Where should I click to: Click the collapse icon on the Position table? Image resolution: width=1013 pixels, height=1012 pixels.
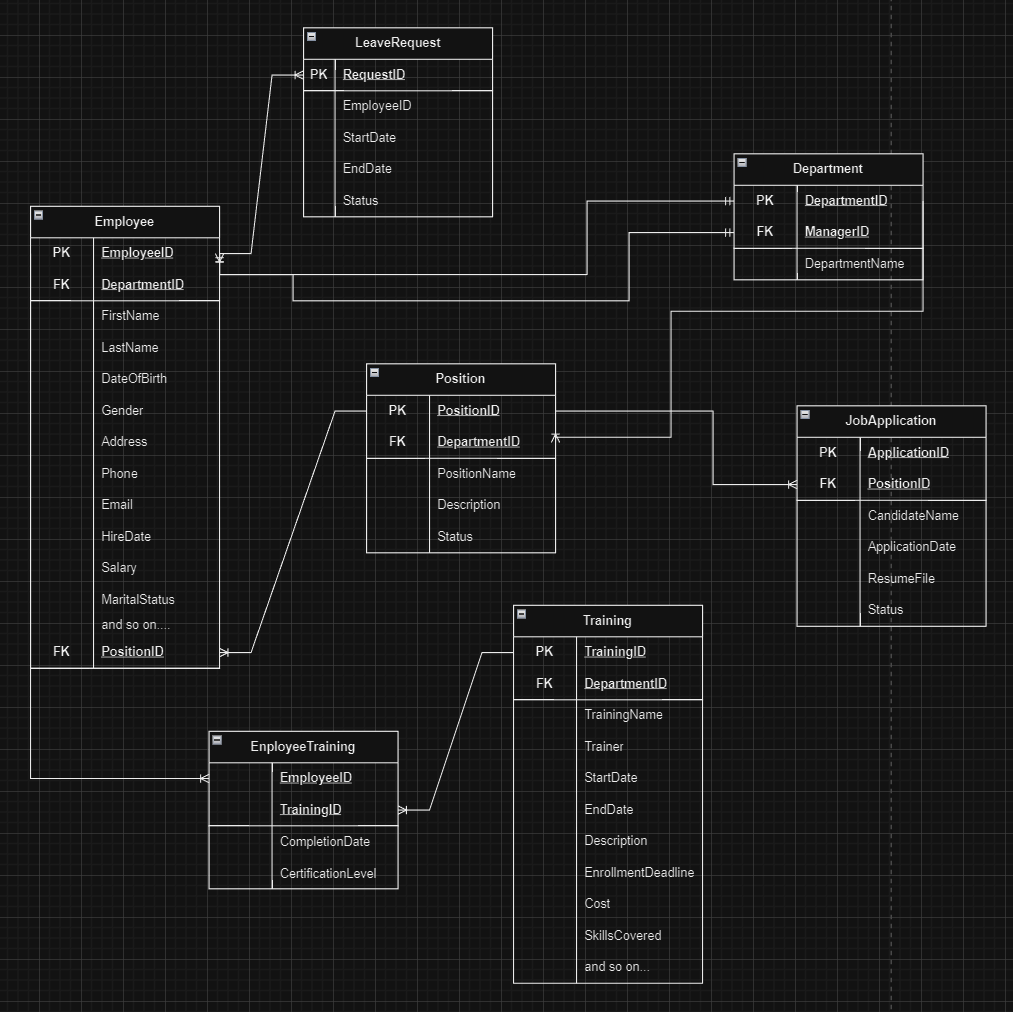click(x=374, y=372)
